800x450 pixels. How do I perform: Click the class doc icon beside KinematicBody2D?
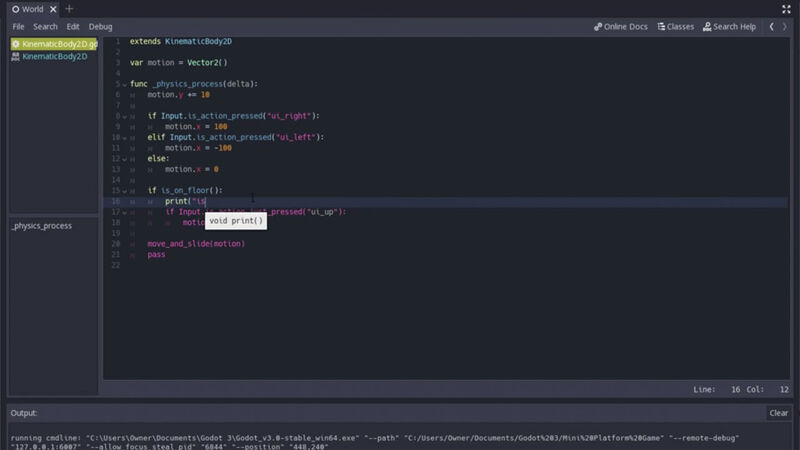16,57
